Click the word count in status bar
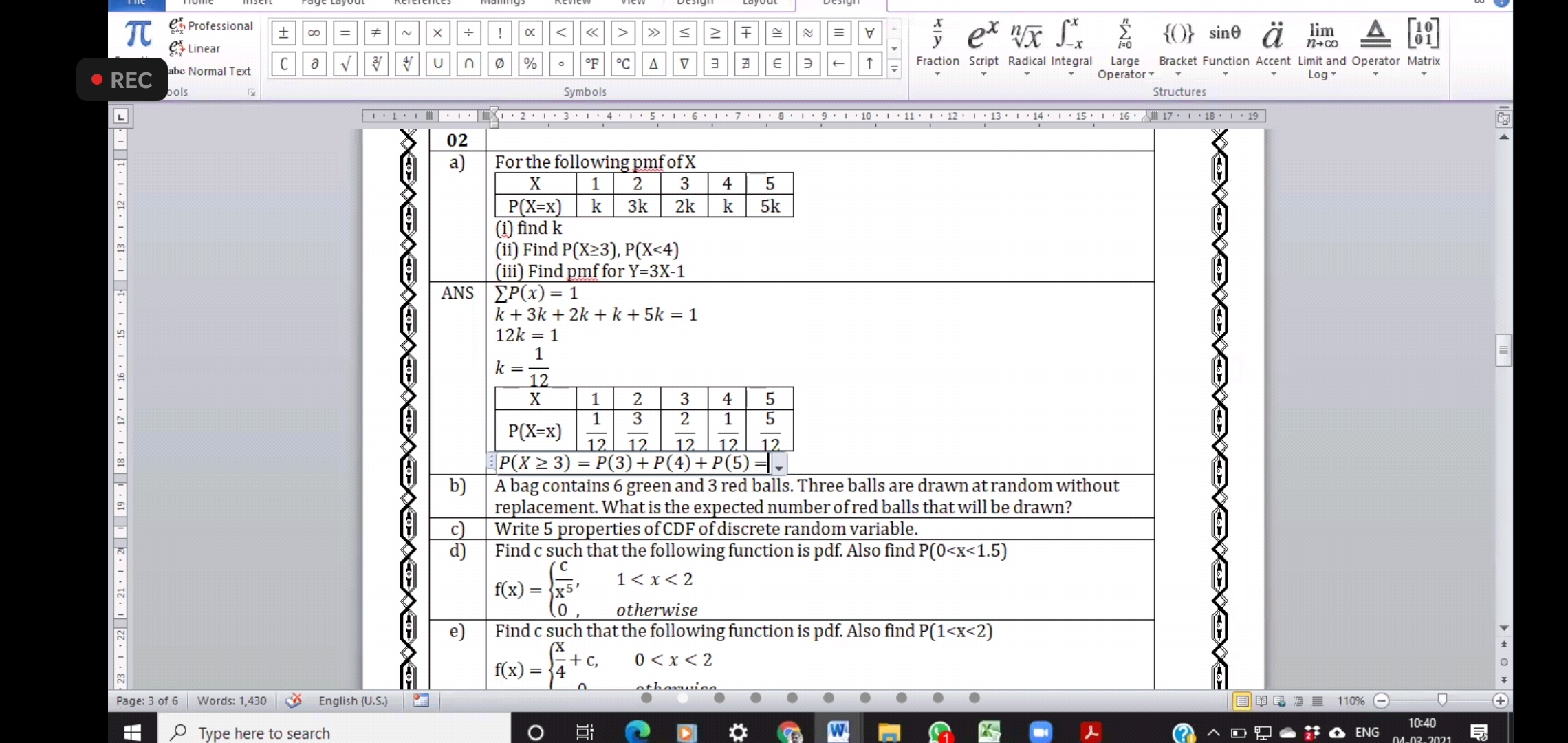Screen dimensions: 1568x743 (x=232, y=700)
